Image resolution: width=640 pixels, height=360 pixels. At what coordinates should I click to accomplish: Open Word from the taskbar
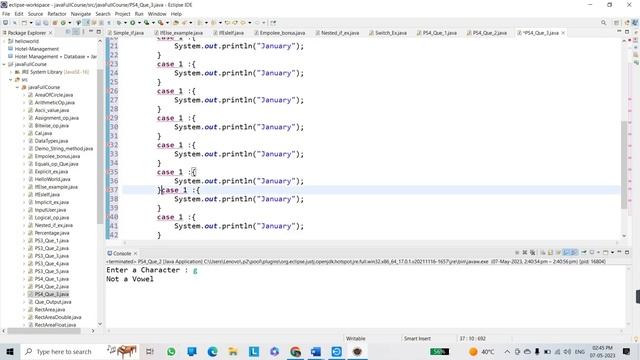[x=316, y=351]
